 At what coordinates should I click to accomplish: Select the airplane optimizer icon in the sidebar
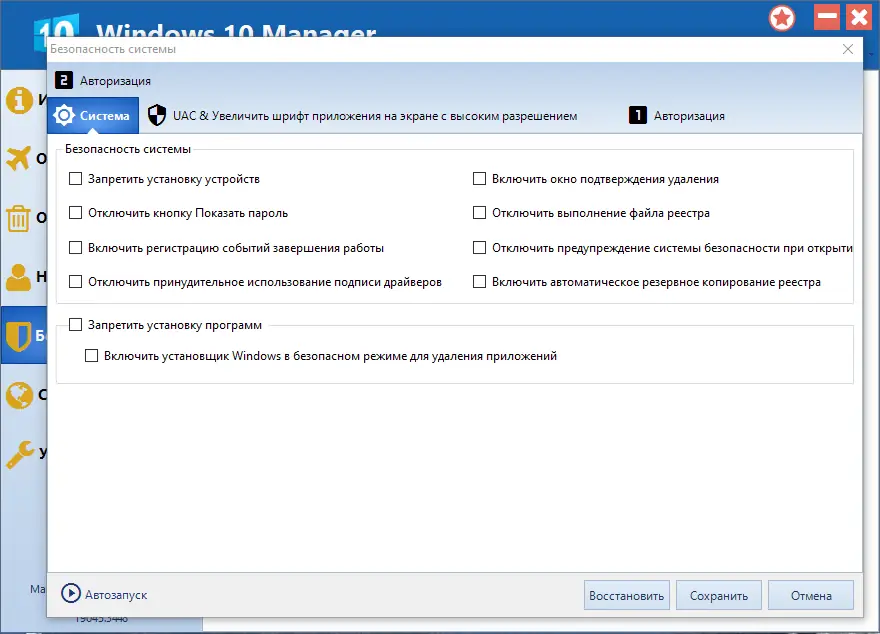[19, 158]
